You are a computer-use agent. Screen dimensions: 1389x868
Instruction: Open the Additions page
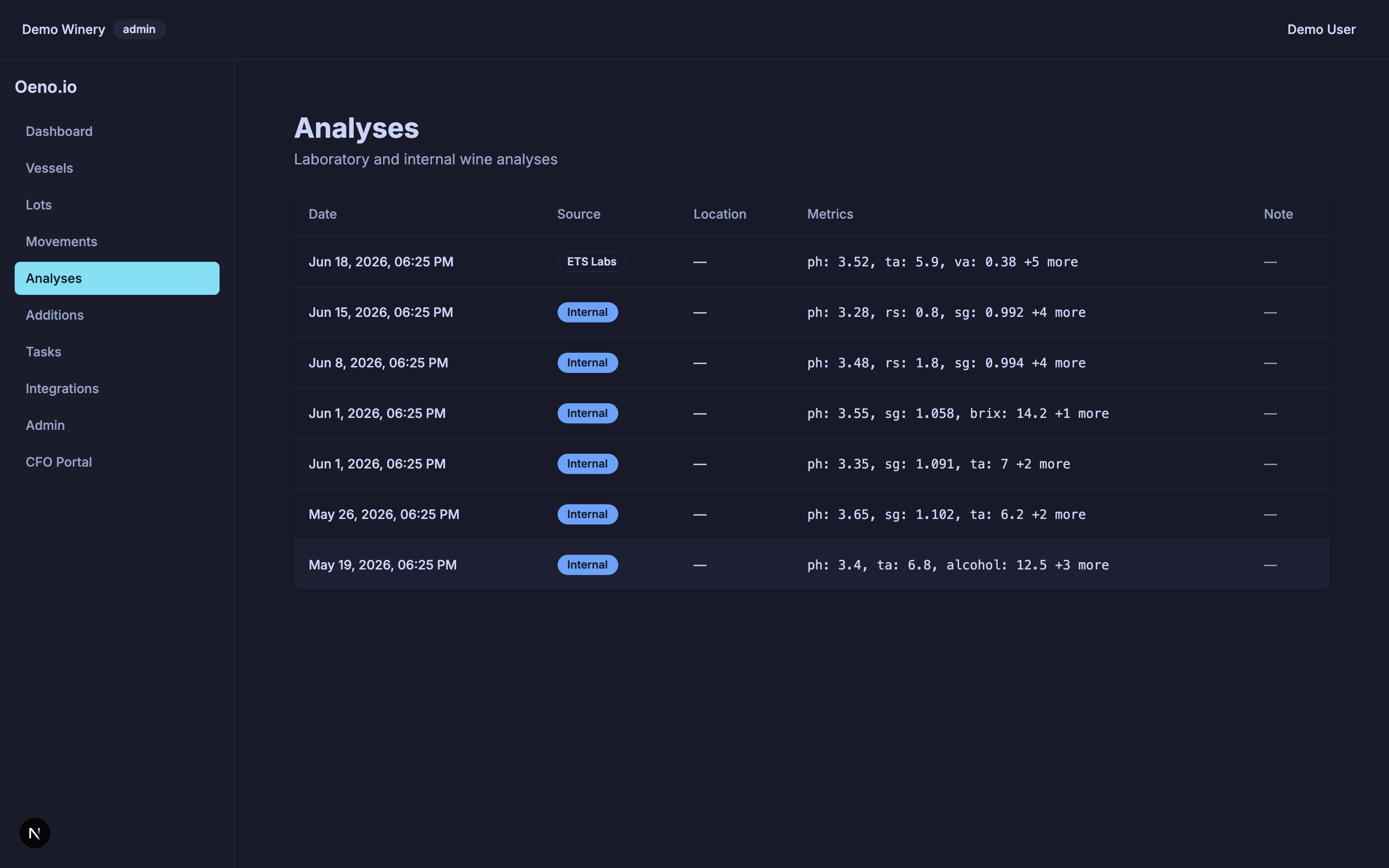tap(117, 315)
